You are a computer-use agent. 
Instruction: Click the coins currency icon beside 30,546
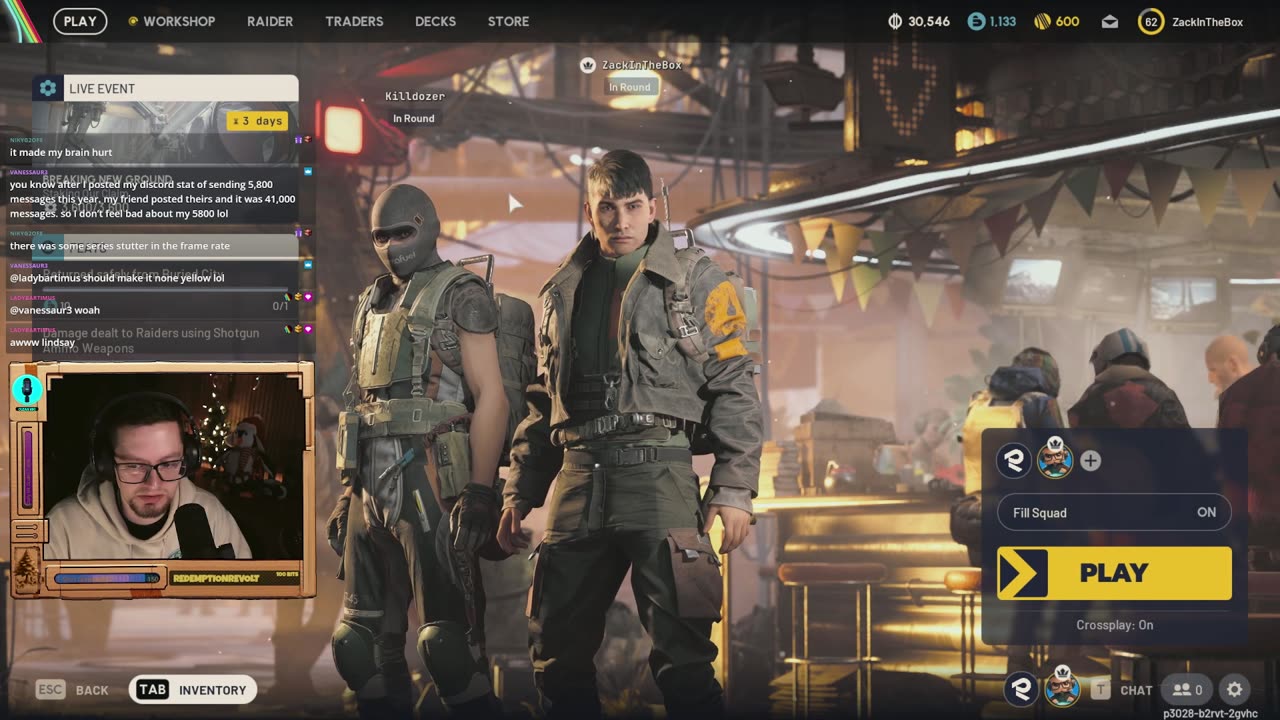click(895, 21)
